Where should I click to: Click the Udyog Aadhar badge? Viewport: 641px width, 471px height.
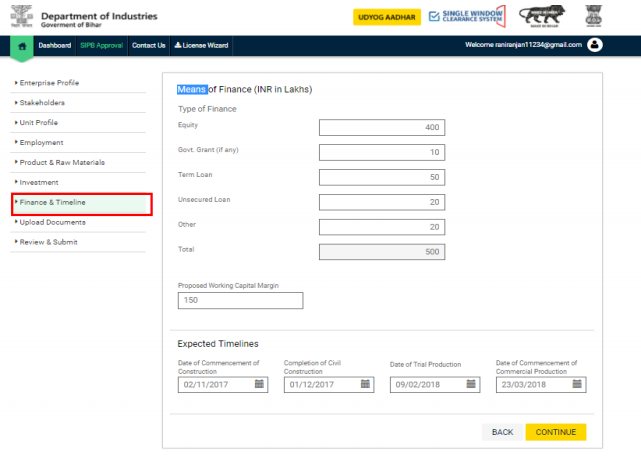pyautogui.click(x=386, y=17)
